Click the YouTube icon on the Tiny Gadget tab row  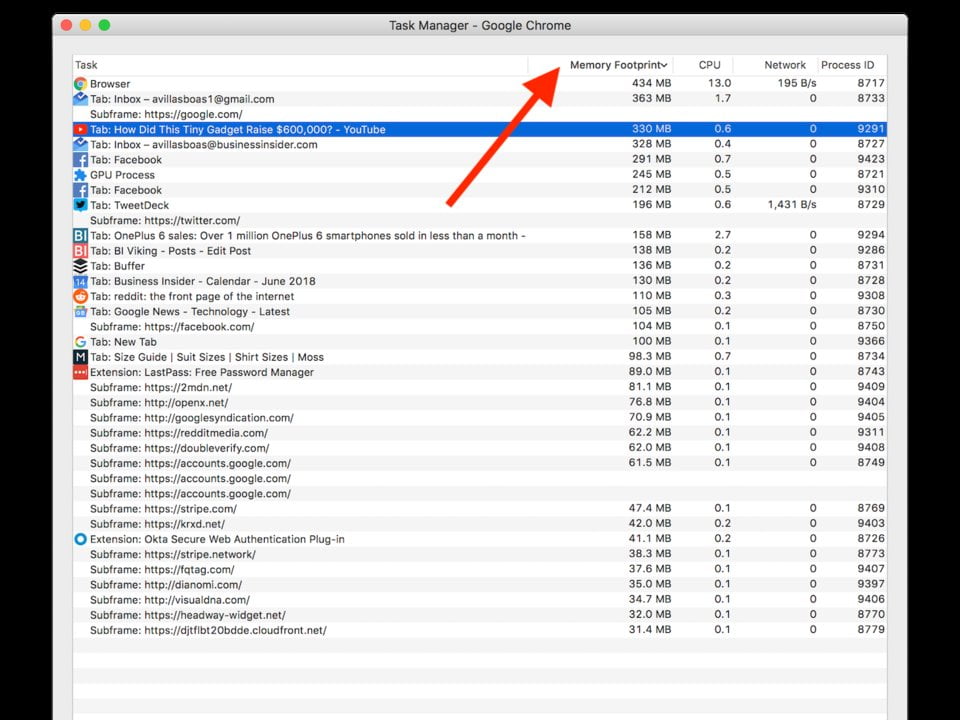[x=80, y=129]
